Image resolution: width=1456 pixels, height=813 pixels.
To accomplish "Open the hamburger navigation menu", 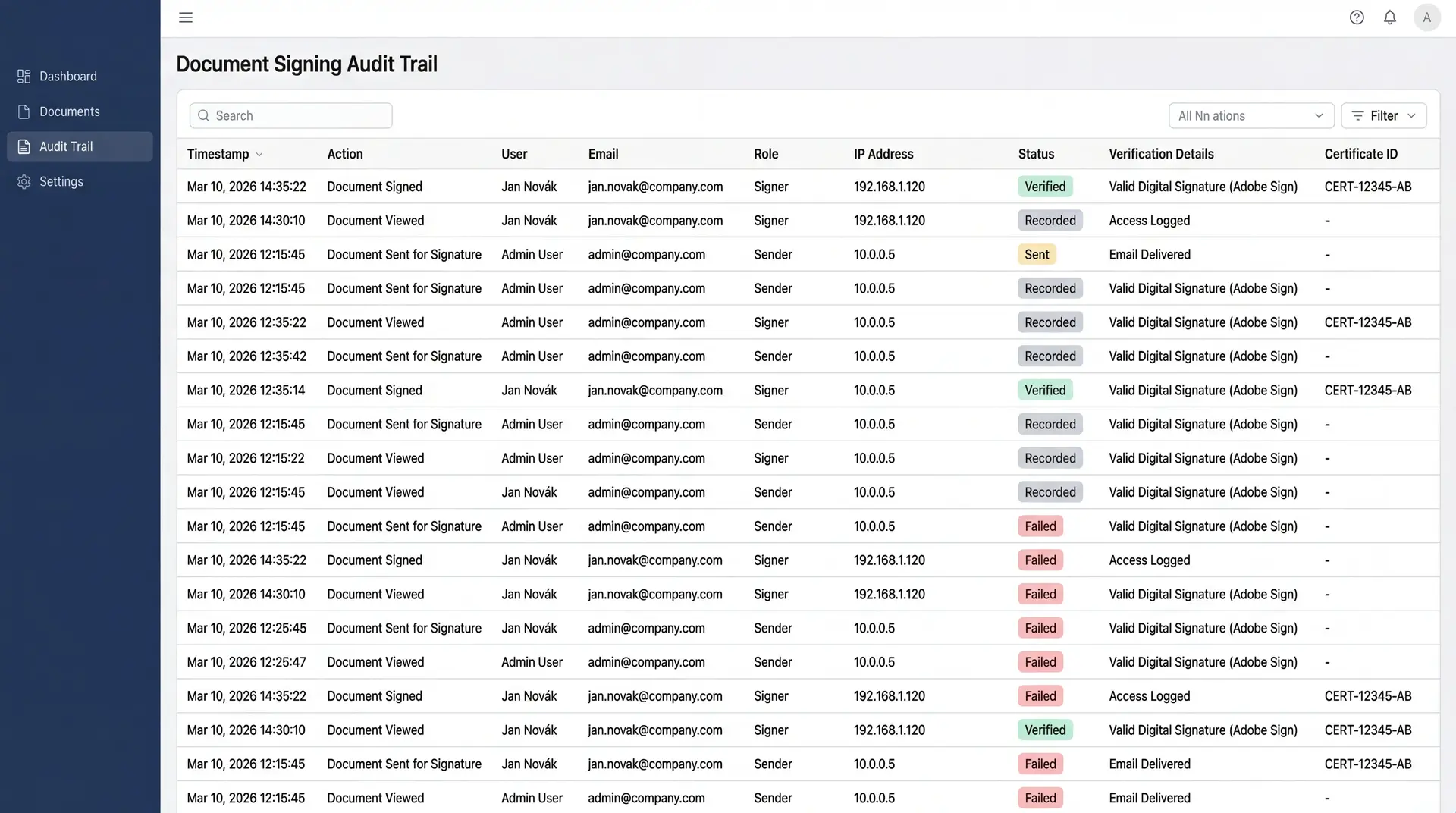I will pyautogui.click(x=185, y=17).
